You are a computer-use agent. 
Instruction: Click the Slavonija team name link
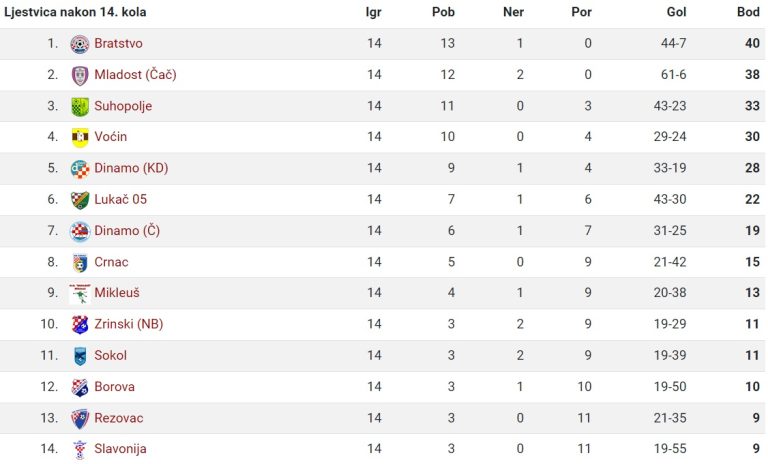120,449
